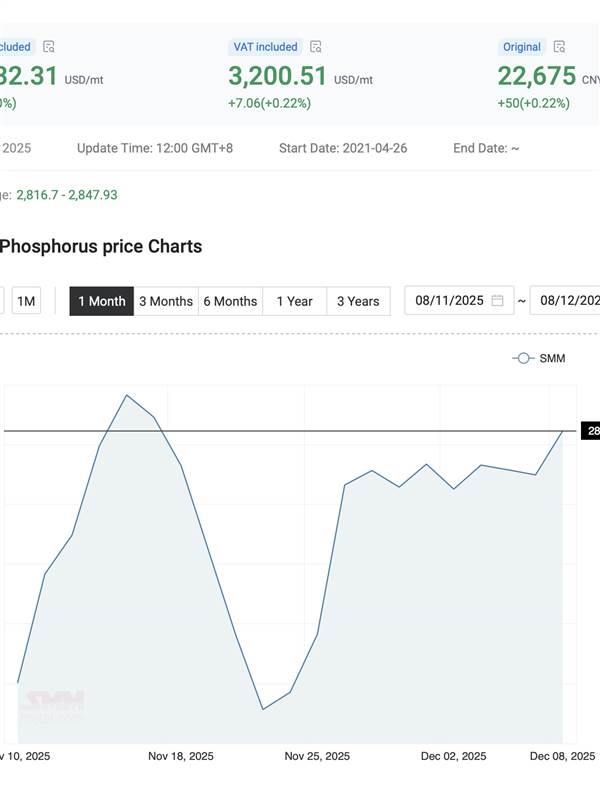Click the 'Original' price tag
Screen dimensions: 600x800
click(x=522, y=47)
